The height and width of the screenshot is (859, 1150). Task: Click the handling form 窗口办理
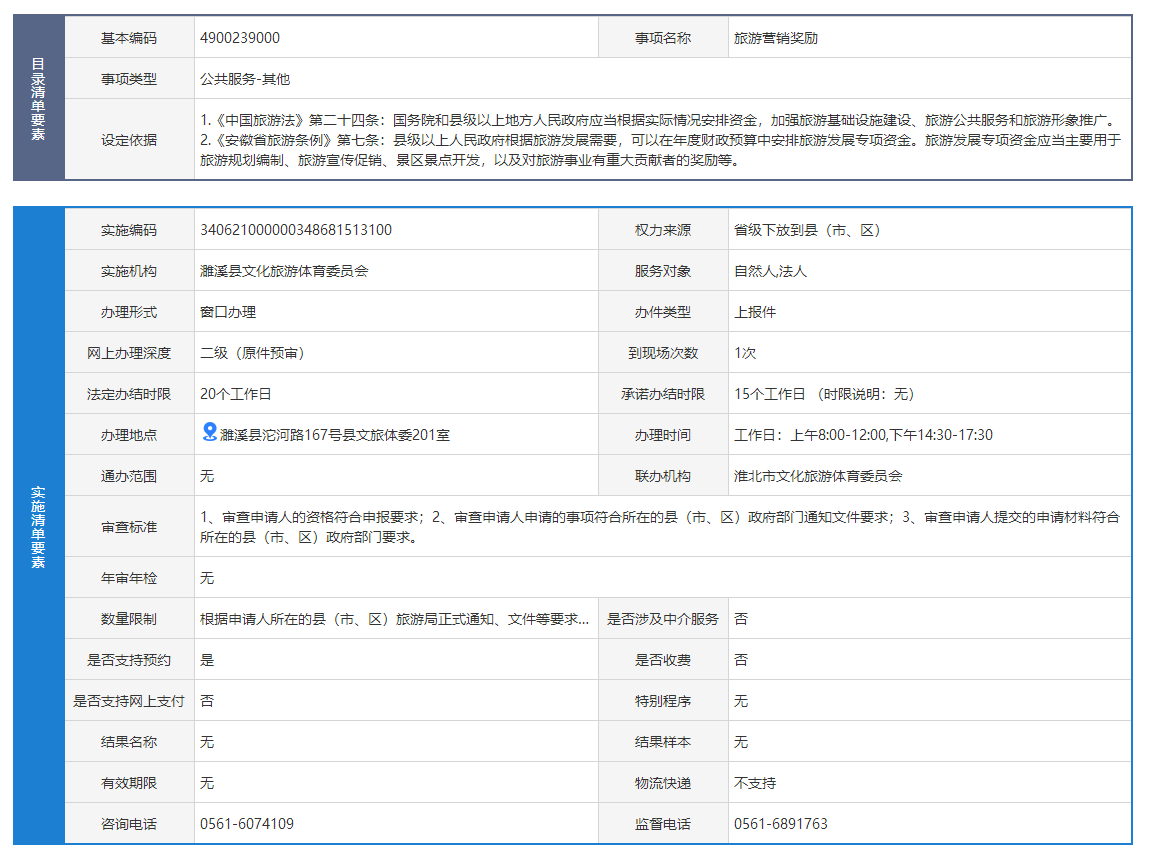[x=228, y=312]
